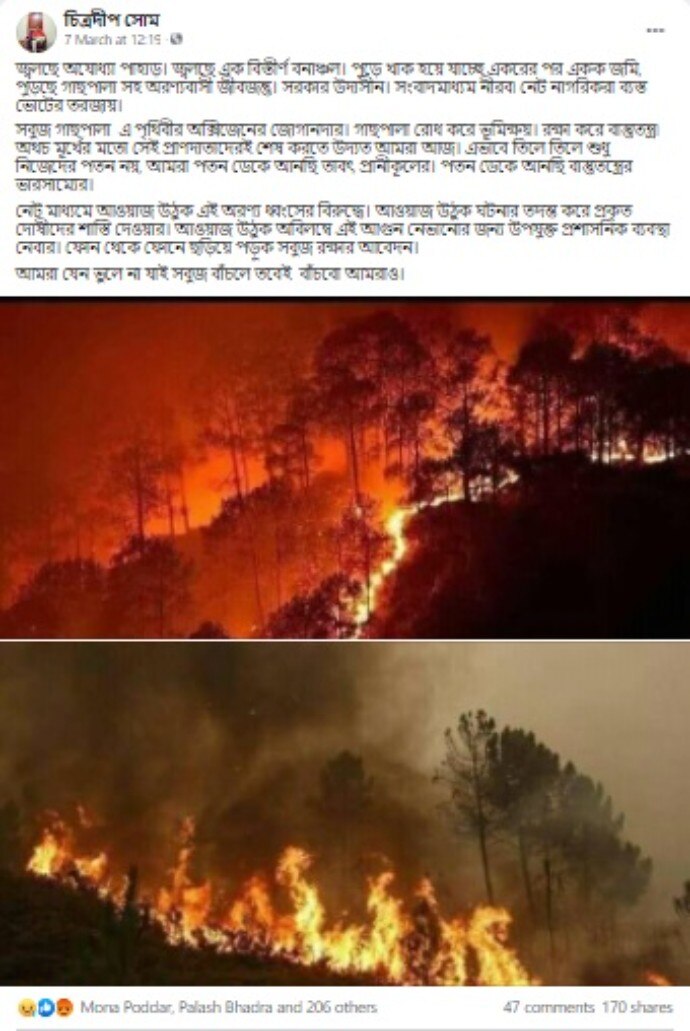Screen dimensions: 690x1031
Task: Open the smoky hillside flames photo
Action: tap(345, 813)
